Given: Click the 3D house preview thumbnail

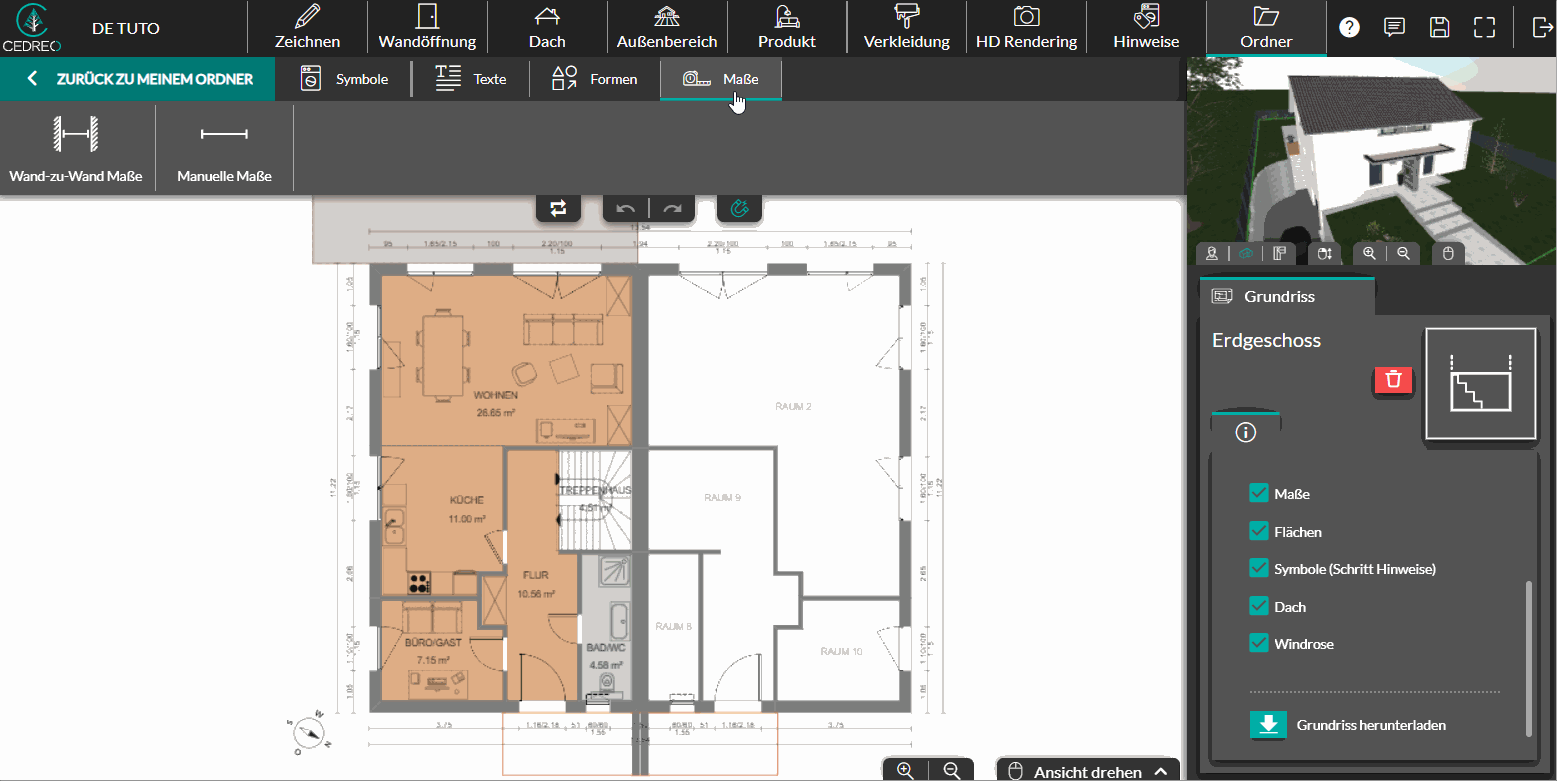Looking at the screenshot, I should coord(1370,150).
